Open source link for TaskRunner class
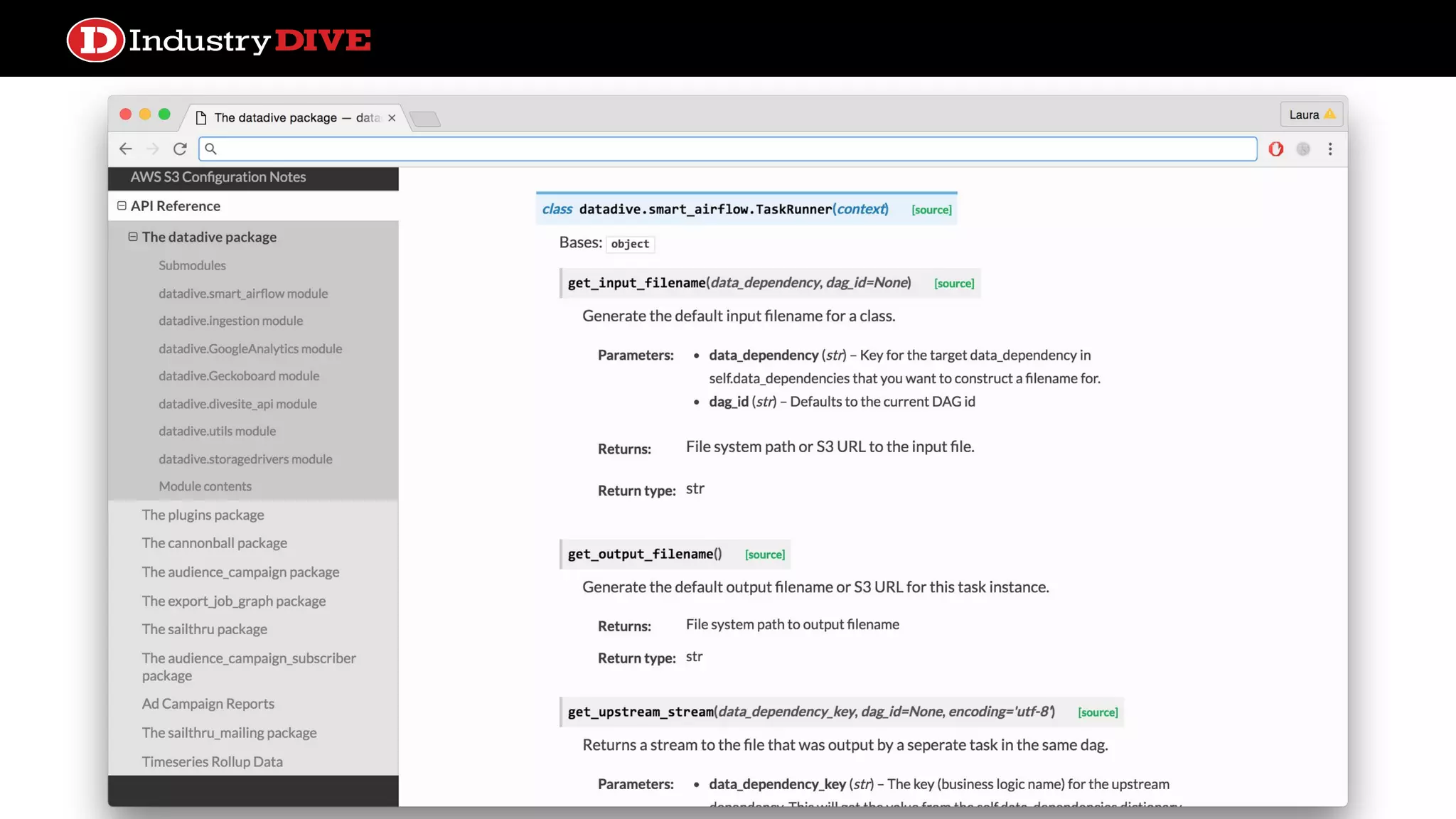 click(x=931, y=210)
